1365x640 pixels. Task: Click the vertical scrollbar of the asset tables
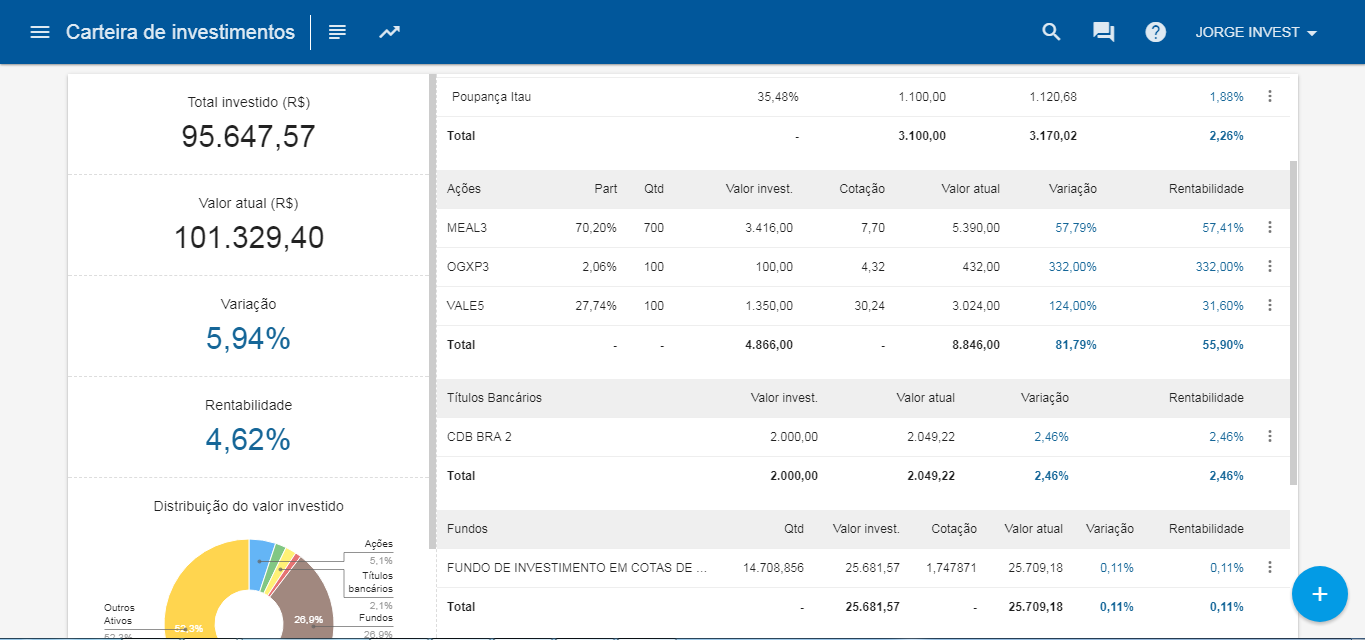1293,320
